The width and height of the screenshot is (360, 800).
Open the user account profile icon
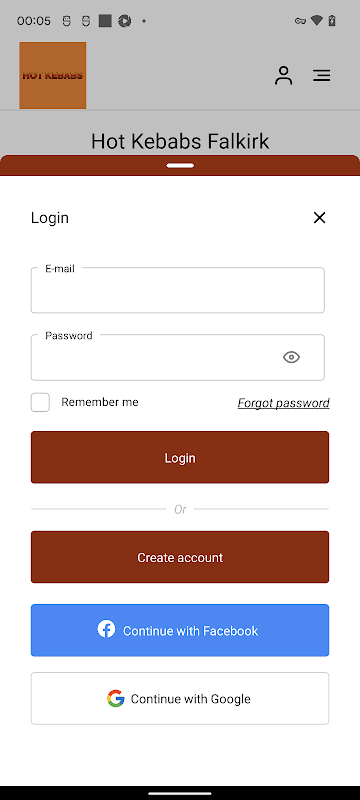(284, 76)
